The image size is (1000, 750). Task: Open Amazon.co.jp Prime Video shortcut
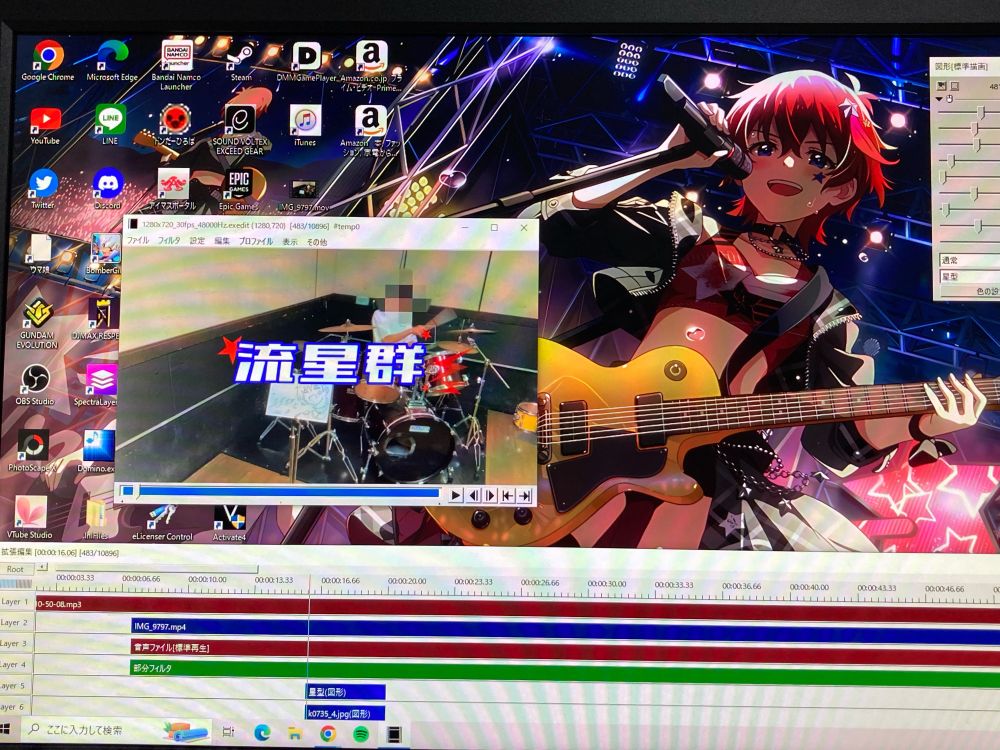tap(371, 66)
